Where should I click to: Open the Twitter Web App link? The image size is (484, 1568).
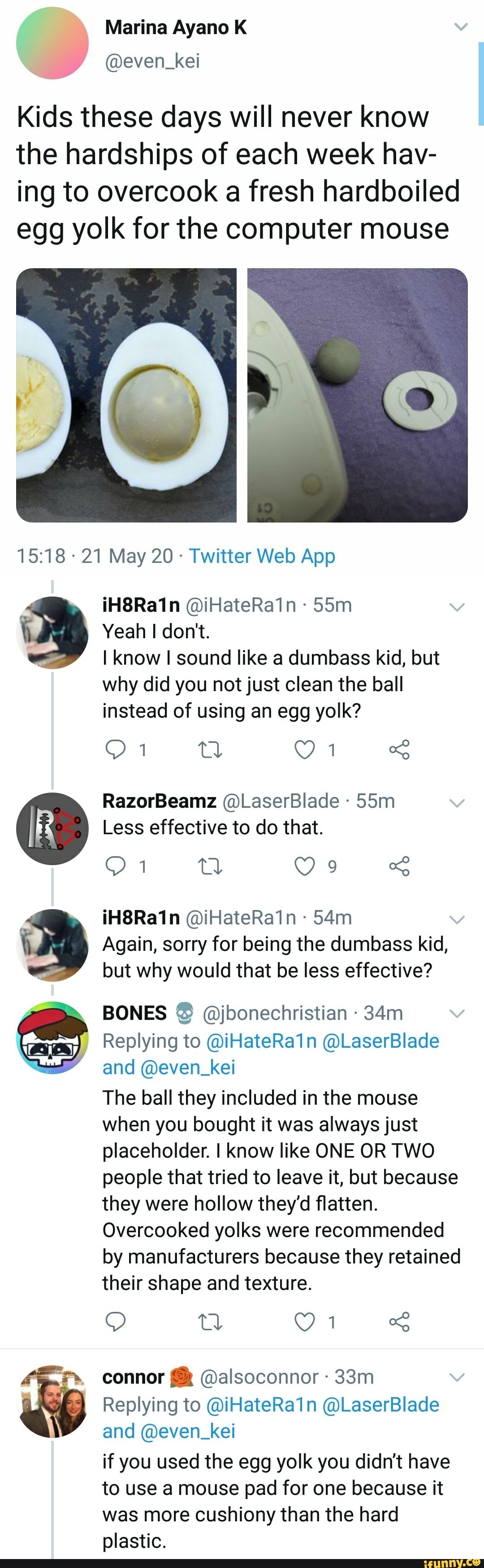point(261,556)
